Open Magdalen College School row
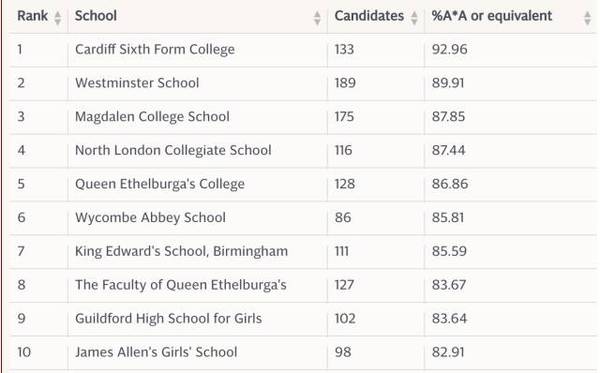This screenshot has height=373, width=600. tap(152, 117)
